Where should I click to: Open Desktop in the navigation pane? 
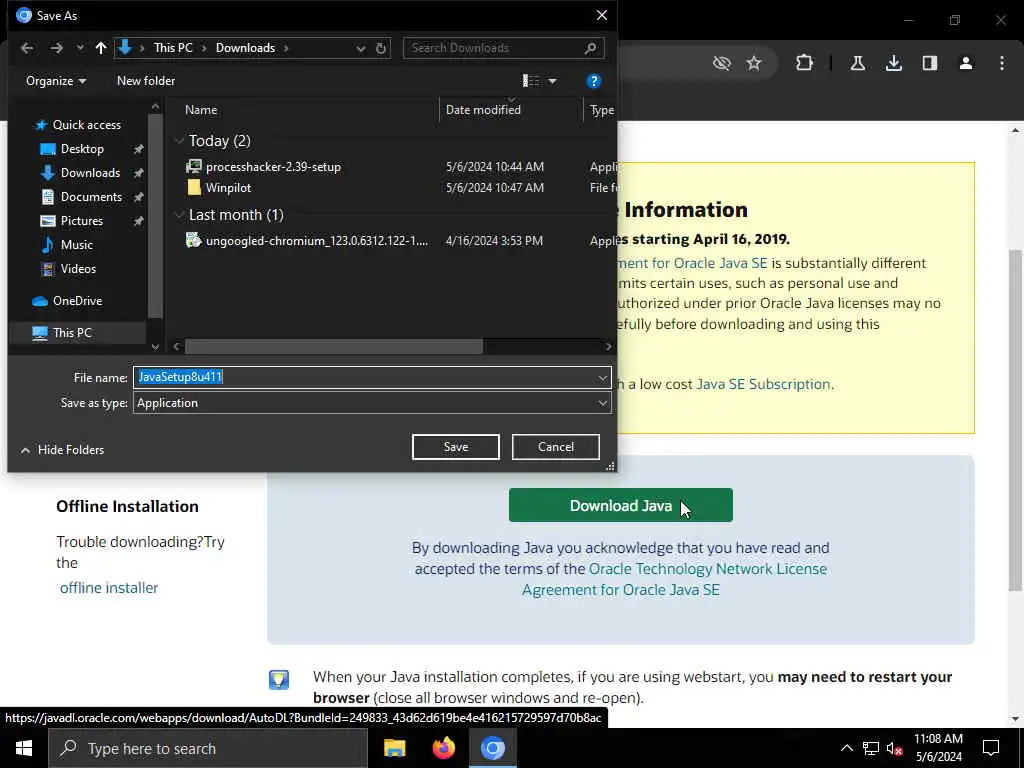(82, 149)
